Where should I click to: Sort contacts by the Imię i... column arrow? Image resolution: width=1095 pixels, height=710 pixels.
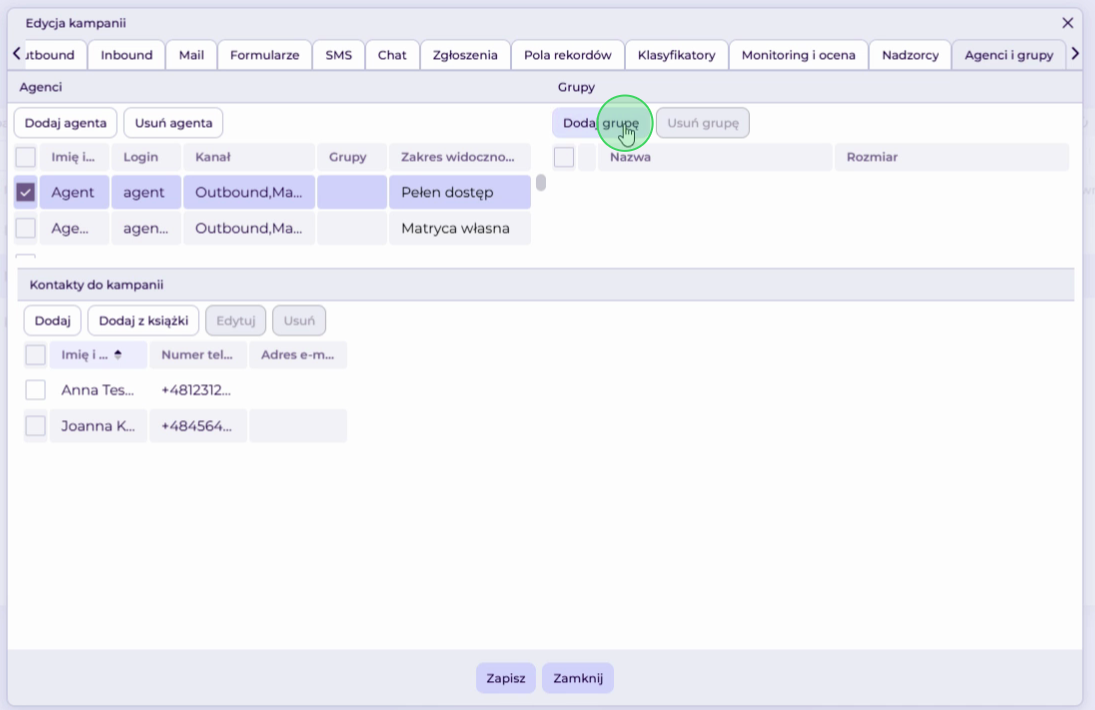(x=118, y=355)
